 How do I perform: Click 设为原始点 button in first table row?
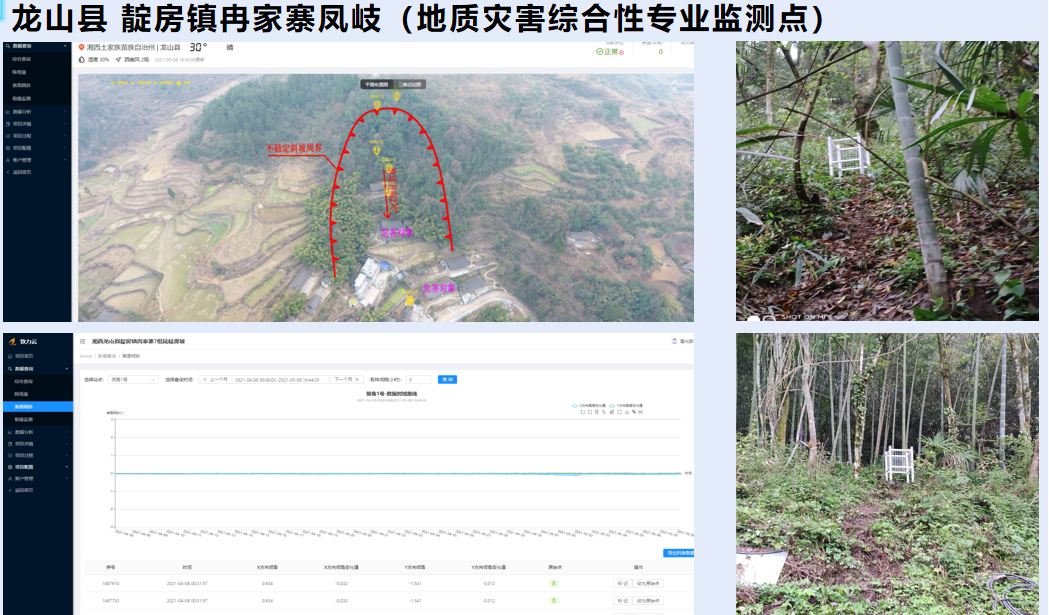[649, 583]
